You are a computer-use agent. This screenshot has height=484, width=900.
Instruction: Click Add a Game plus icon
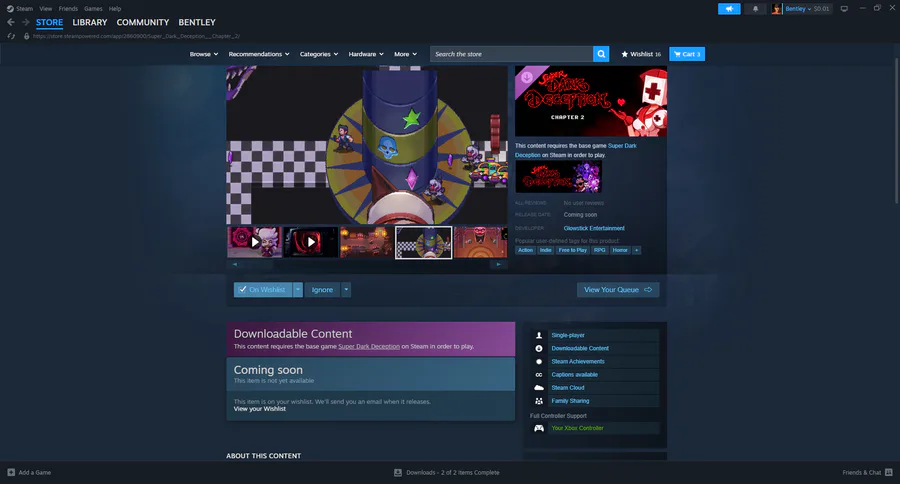pyautogui.click(x=11, y=473)
